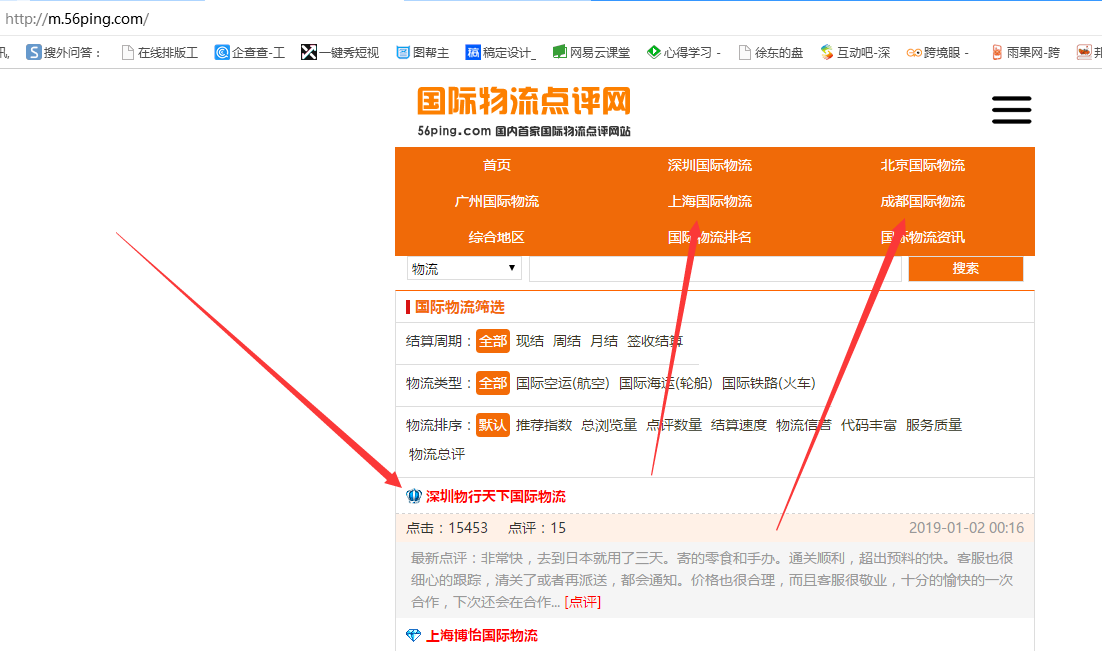Open the hamburger menu icon
The image size is (1102, 651).
click(1011, 110)
